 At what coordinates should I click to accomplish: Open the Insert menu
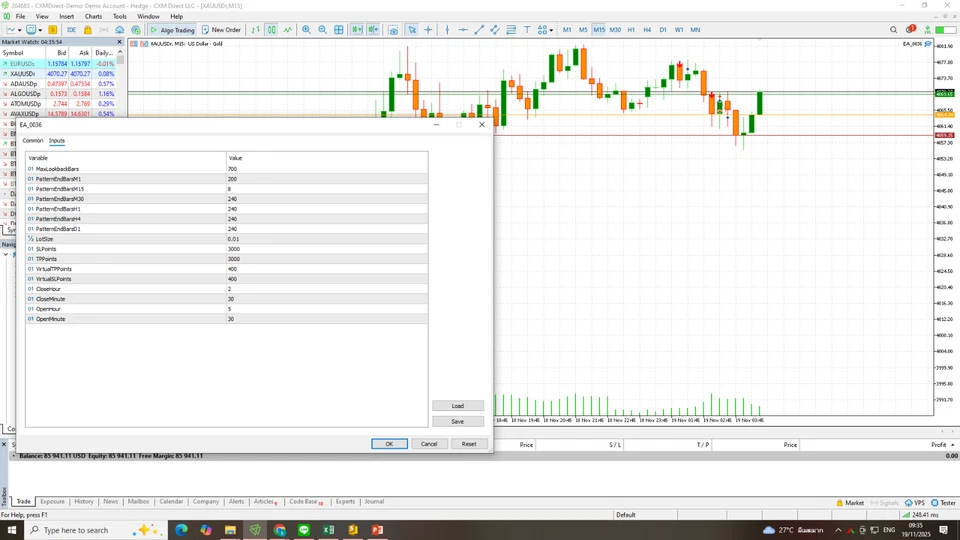(66, 17)
